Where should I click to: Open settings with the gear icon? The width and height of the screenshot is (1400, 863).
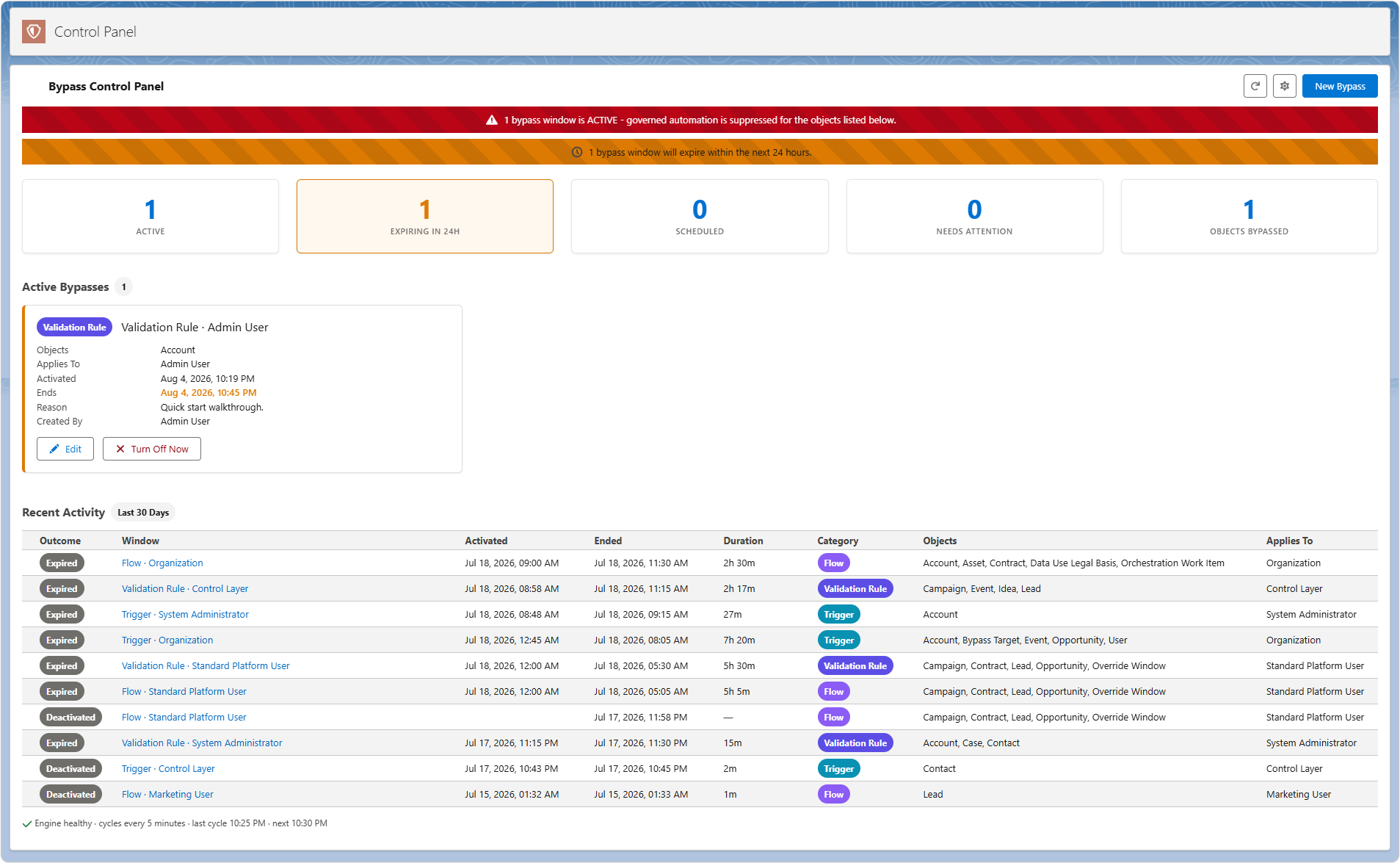pyautogui.click(x=1285, y=86)
